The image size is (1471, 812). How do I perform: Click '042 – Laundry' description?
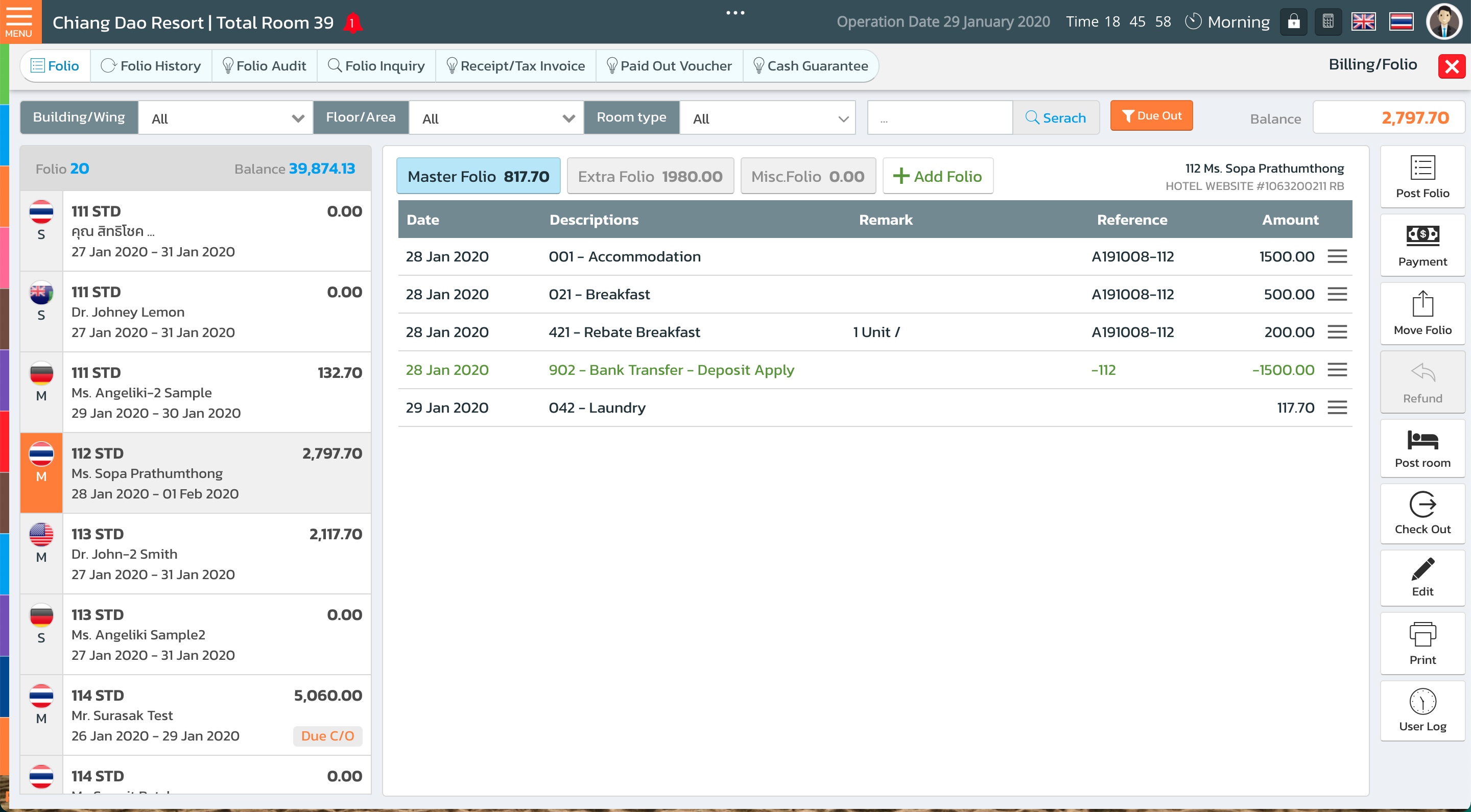click(597, 408)
